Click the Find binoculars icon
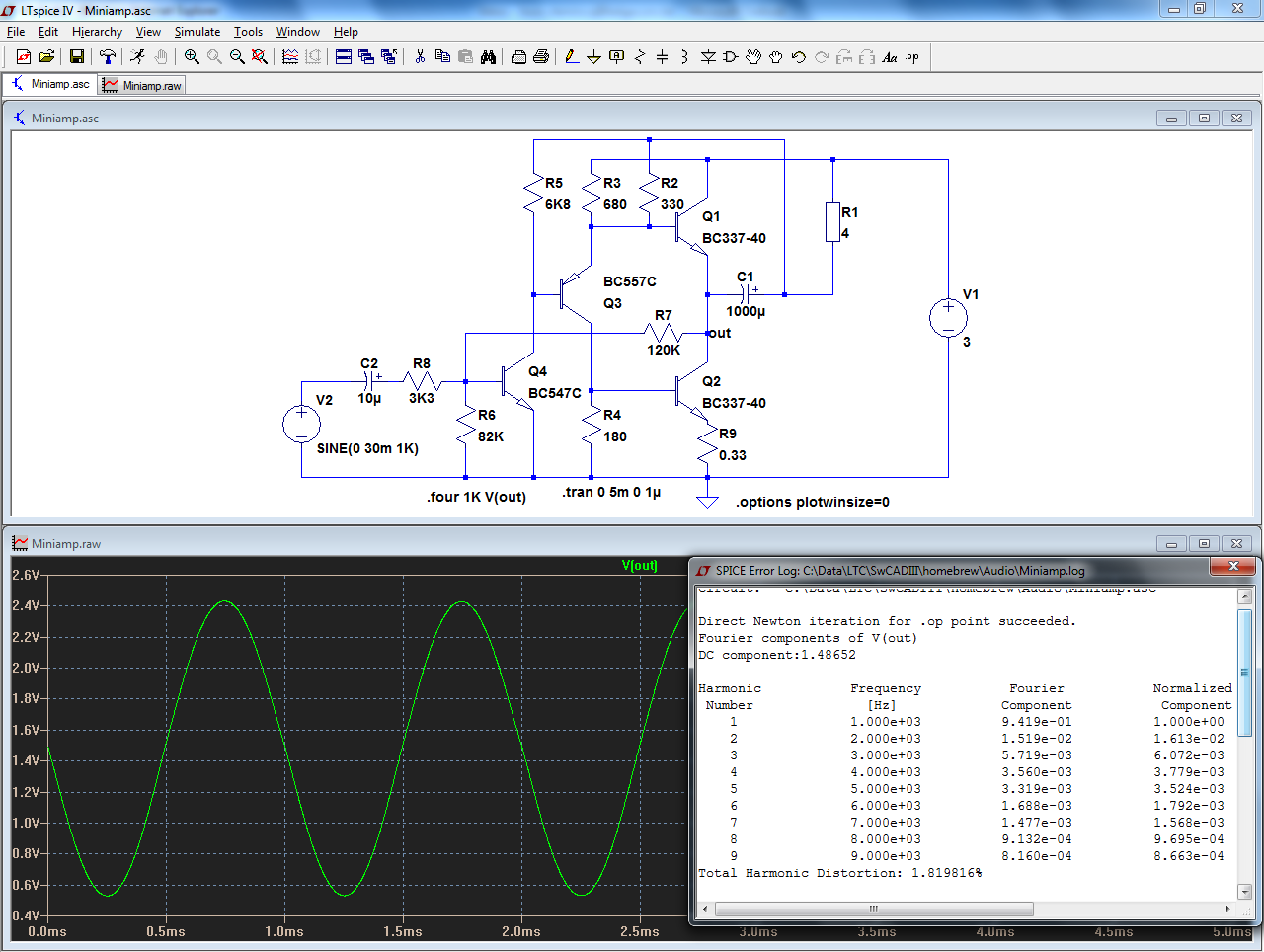The height and width of the screenshot is (952, 1264). (488, 57)
